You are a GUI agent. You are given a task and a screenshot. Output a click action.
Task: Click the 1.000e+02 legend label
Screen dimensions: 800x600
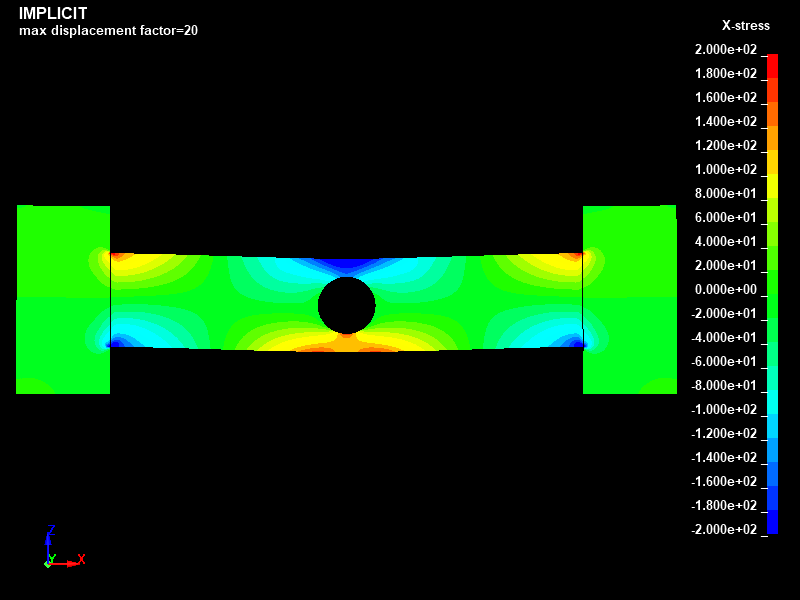[726, 170]
